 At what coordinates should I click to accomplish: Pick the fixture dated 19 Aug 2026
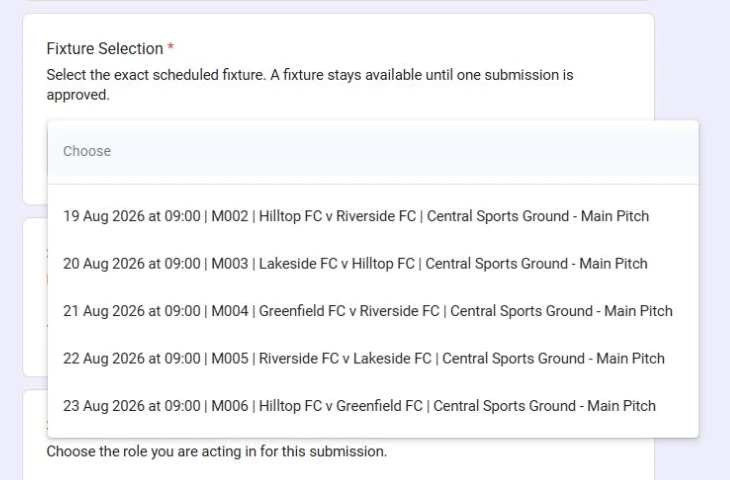pos(373,216)
